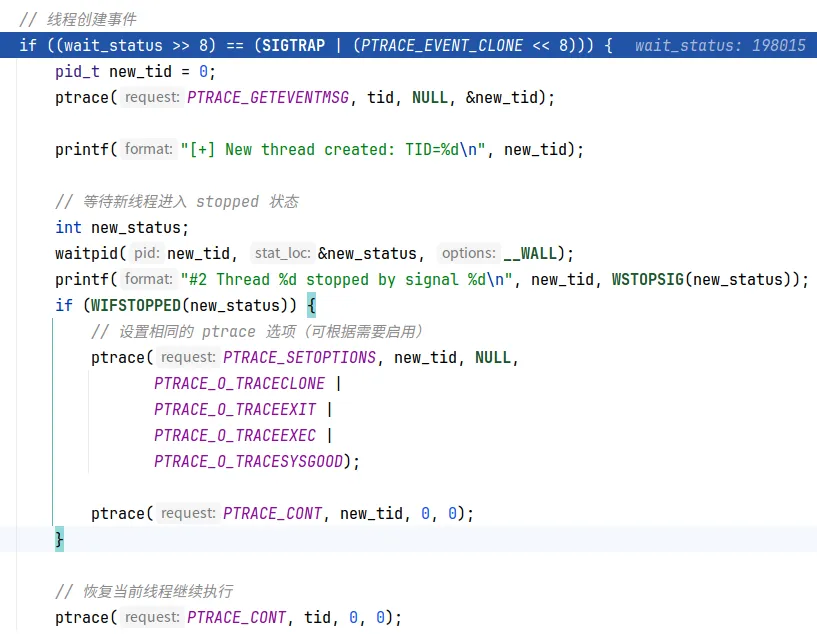Click 'format:' hint in second printf call
The width and height of the screenshot is (817, 634).
(x=148, y=279)
